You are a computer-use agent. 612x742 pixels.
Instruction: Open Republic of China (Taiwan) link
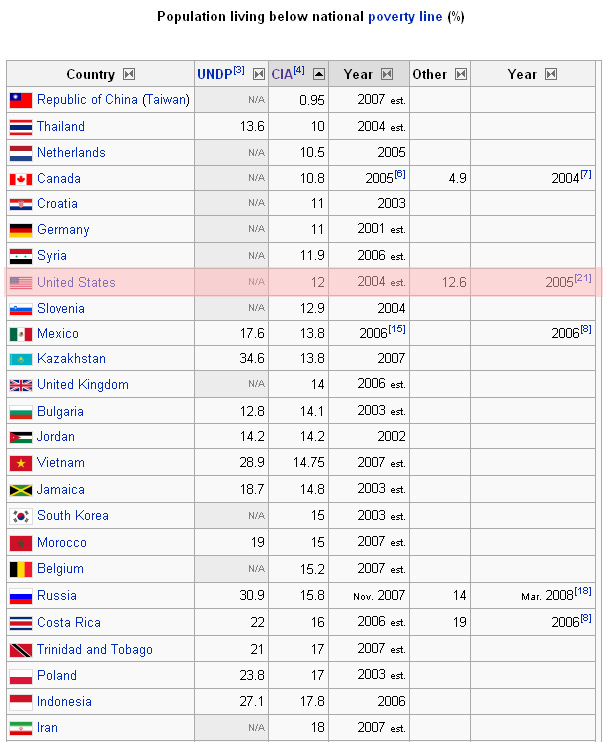click(113, 100)
